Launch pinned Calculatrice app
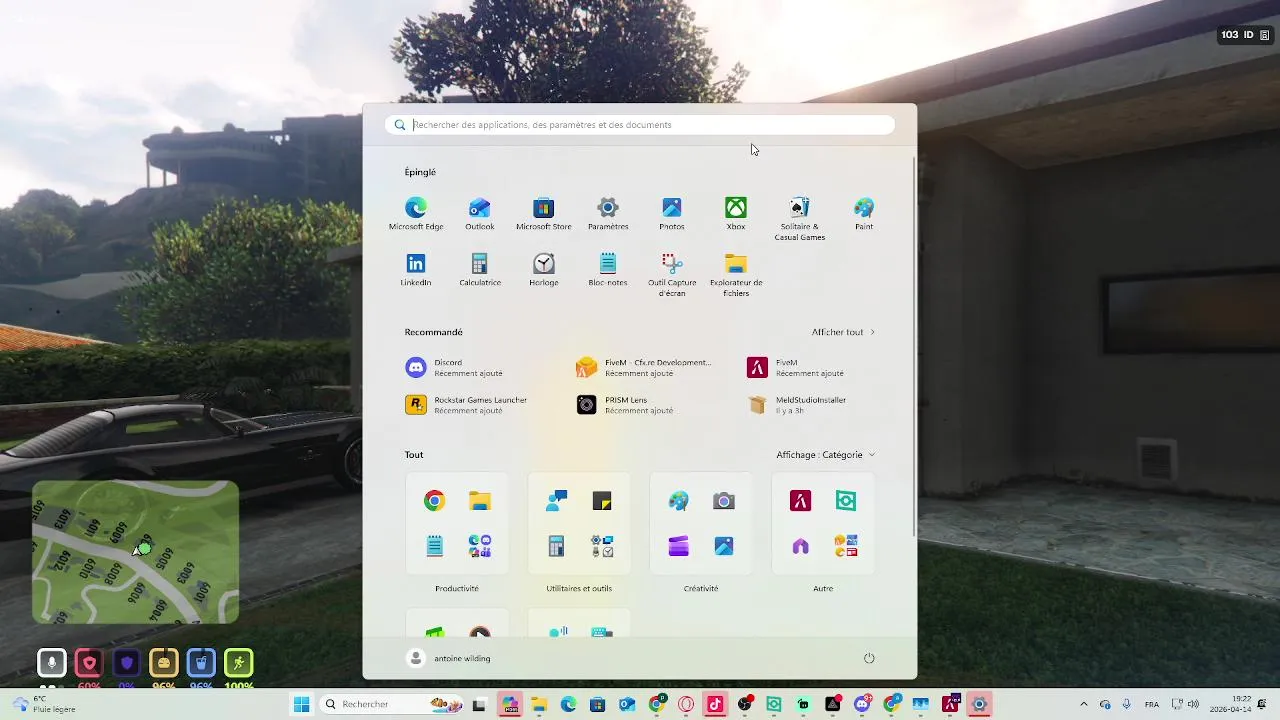This screenshot has height=720, width=1280. point(480,270)
